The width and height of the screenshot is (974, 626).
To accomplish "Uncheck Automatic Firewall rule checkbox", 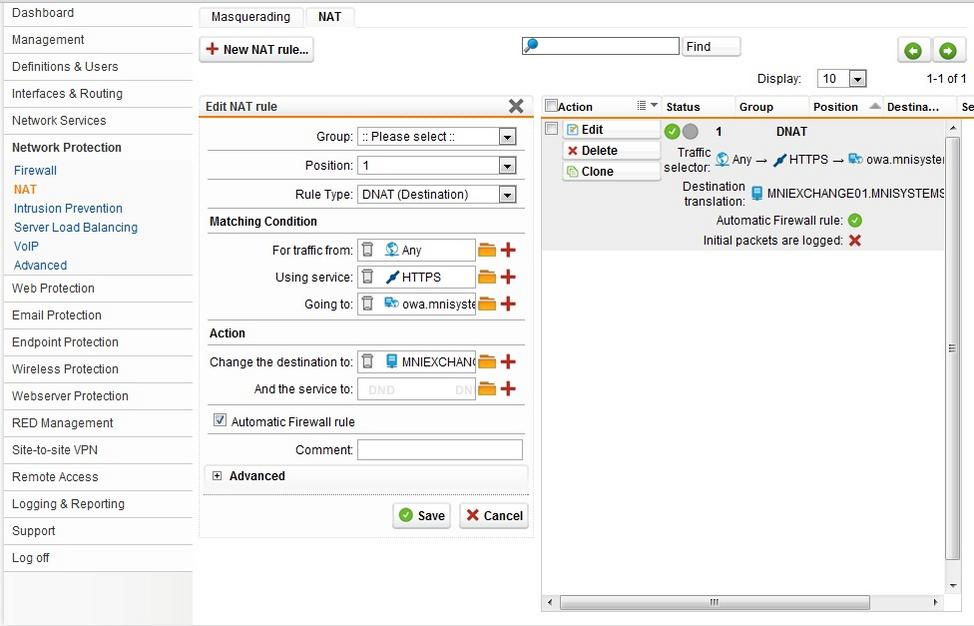I will 220,421.
